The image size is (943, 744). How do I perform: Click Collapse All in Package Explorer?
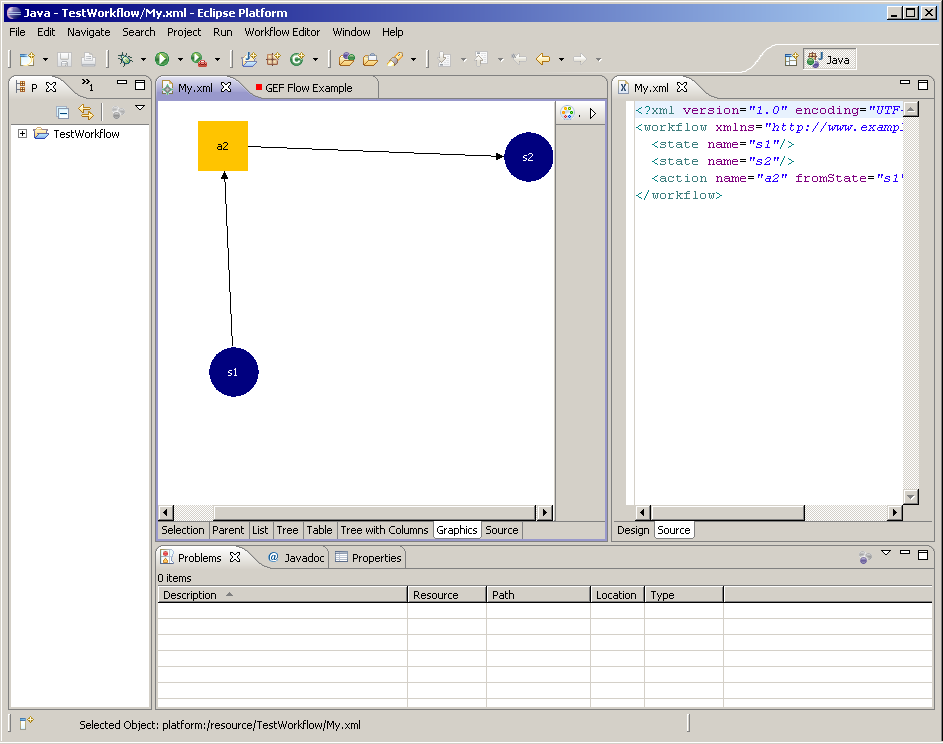63,113
